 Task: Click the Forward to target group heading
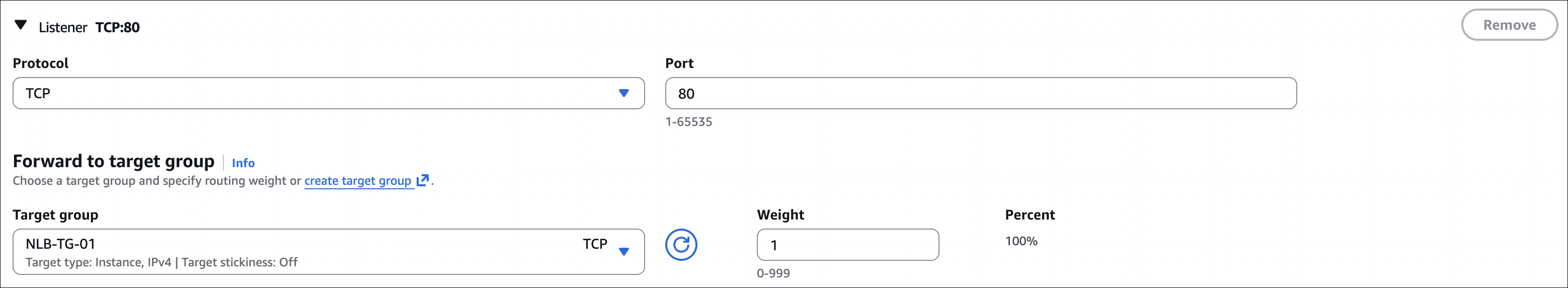coord(114,161)
